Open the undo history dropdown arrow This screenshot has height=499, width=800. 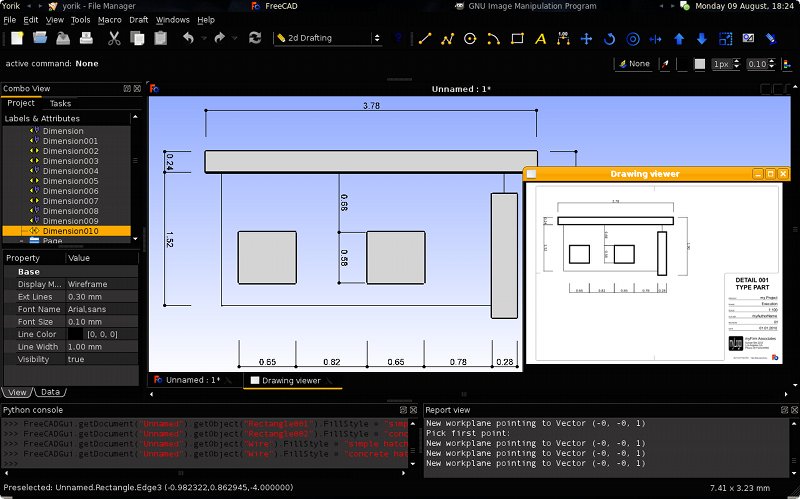pyautogui.click(x=205, y=39)
